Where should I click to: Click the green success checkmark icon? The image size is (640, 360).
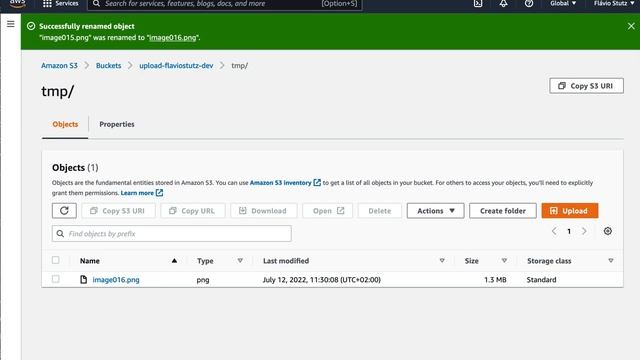click(x=31, y=26)
